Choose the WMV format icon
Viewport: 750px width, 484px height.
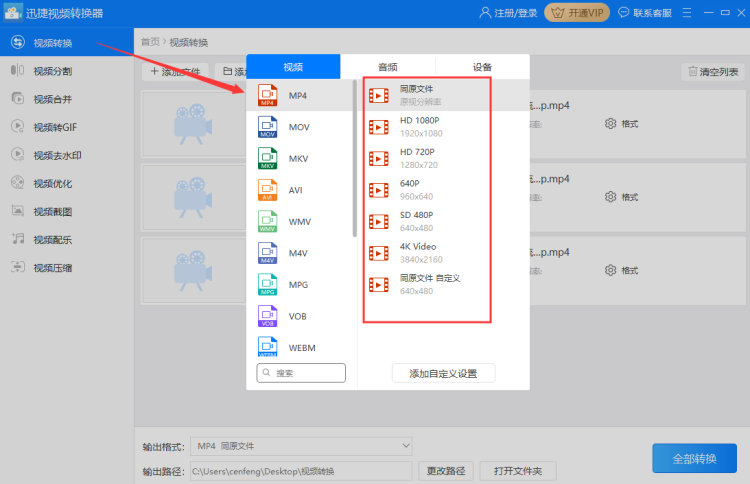[267, 221]
